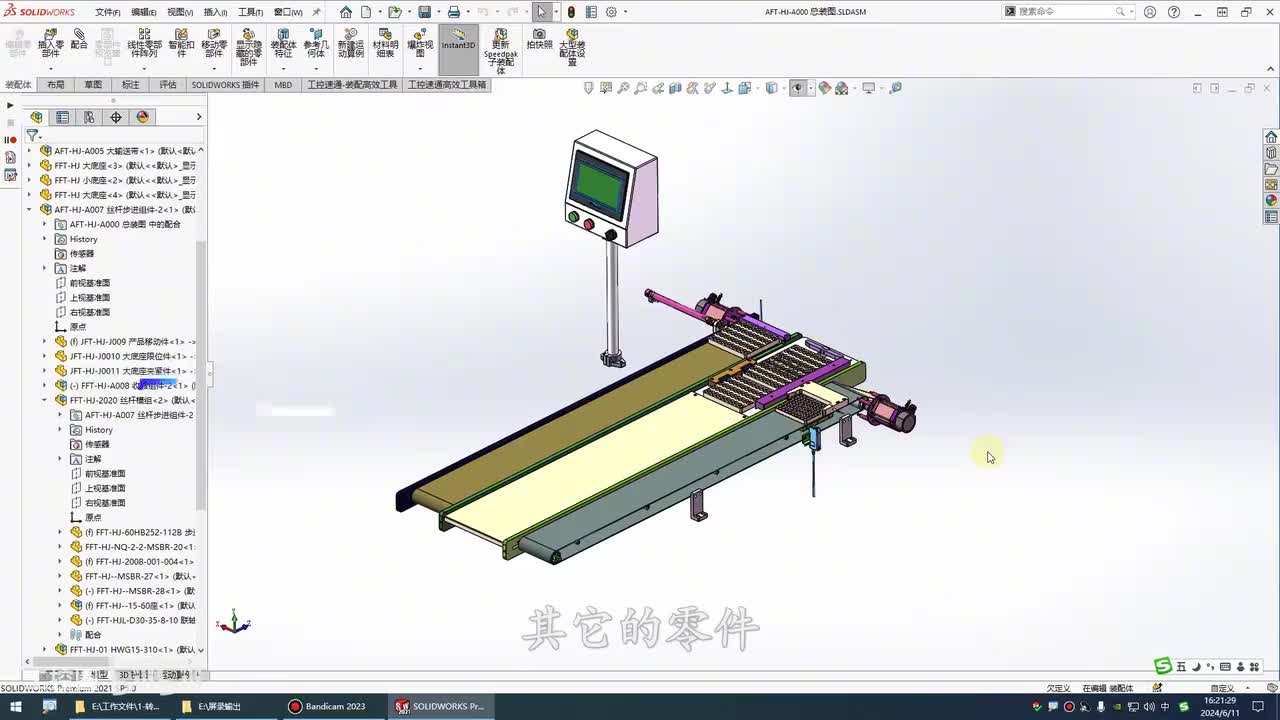The width and height of the screenshot is (1280, 720).
Task: Click the Smart Fasteners (智能扣件) tool
Action: (x=181, y=43)
